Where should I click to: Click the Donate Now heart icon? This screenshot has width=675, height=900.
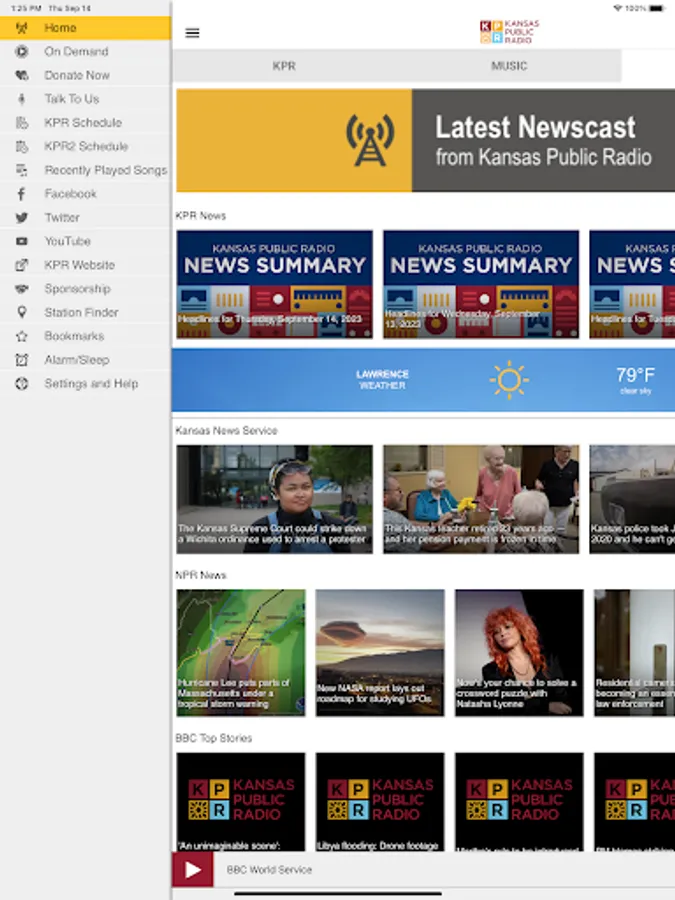click(x=22, y=75)
